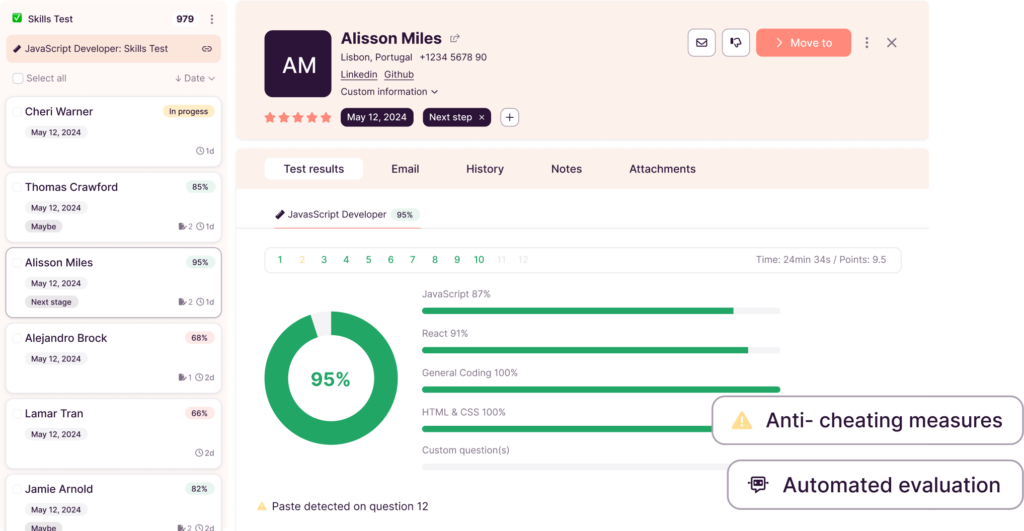Image resolution: width=1024 pixels, height=531 pixels.
Task: Open the candidate three-dot options menu
Action: pos(866,43)
